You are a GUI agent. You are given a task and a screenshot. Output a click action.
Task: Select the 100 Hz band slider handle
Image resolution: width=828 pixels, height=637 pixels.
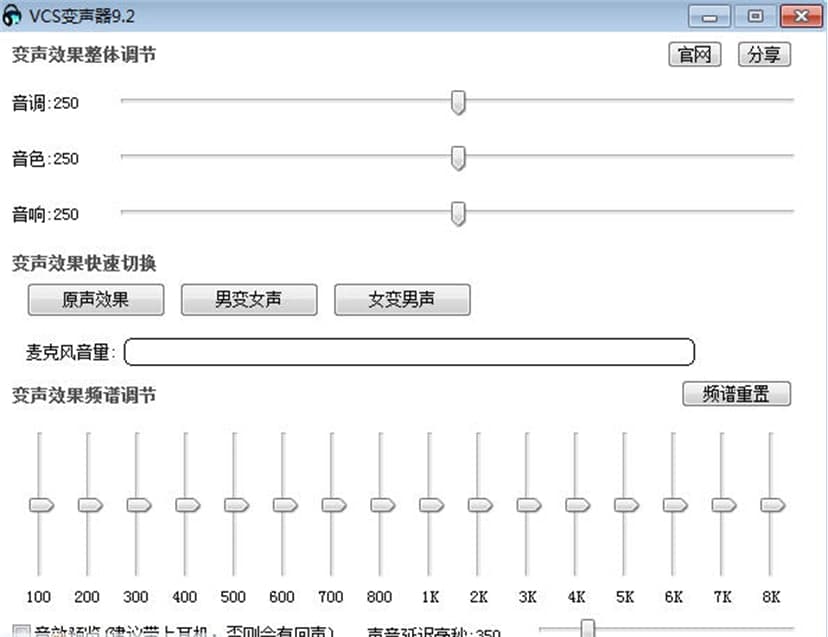click(x=39, y=506)
